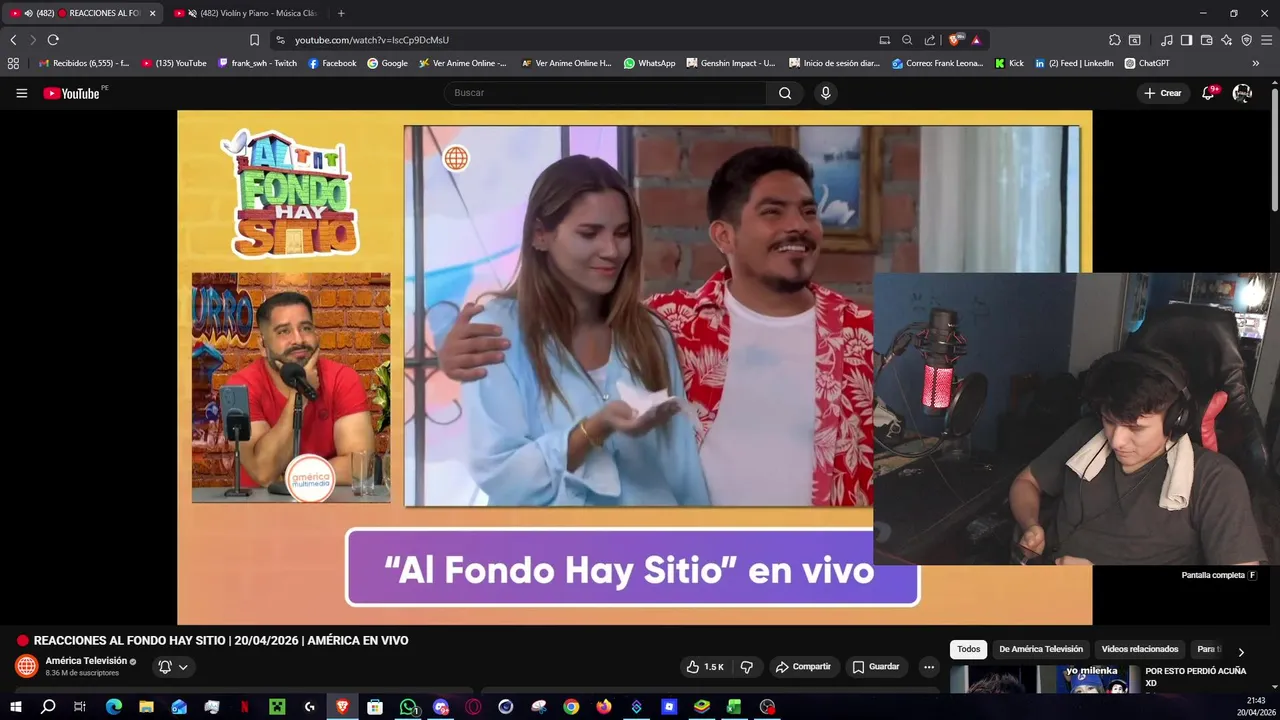Like the video with thumbs up
The image size is (1280, 720).
[x=705, y=667]
